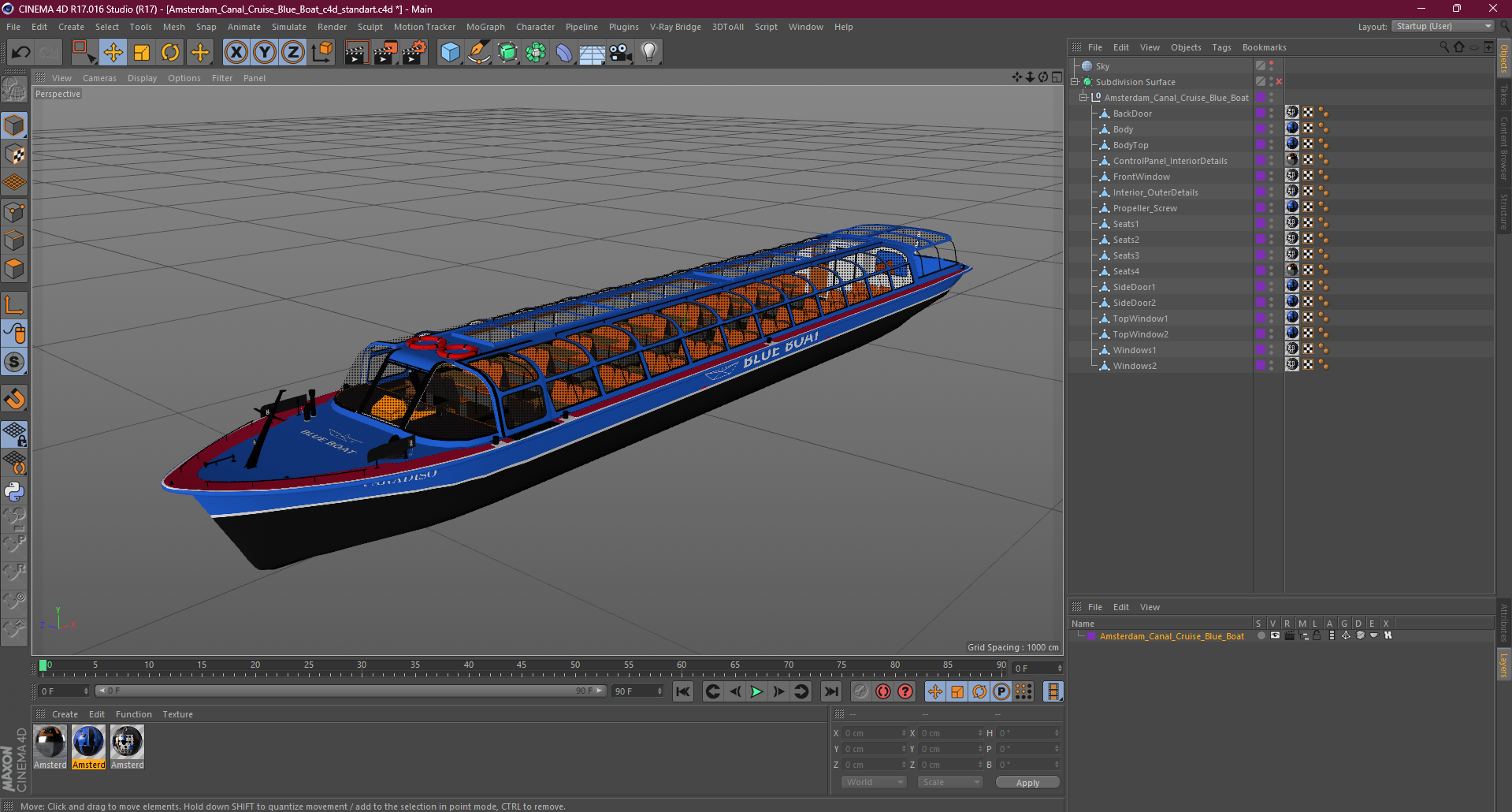Click the Apply coordinates button

(1027, 783)
